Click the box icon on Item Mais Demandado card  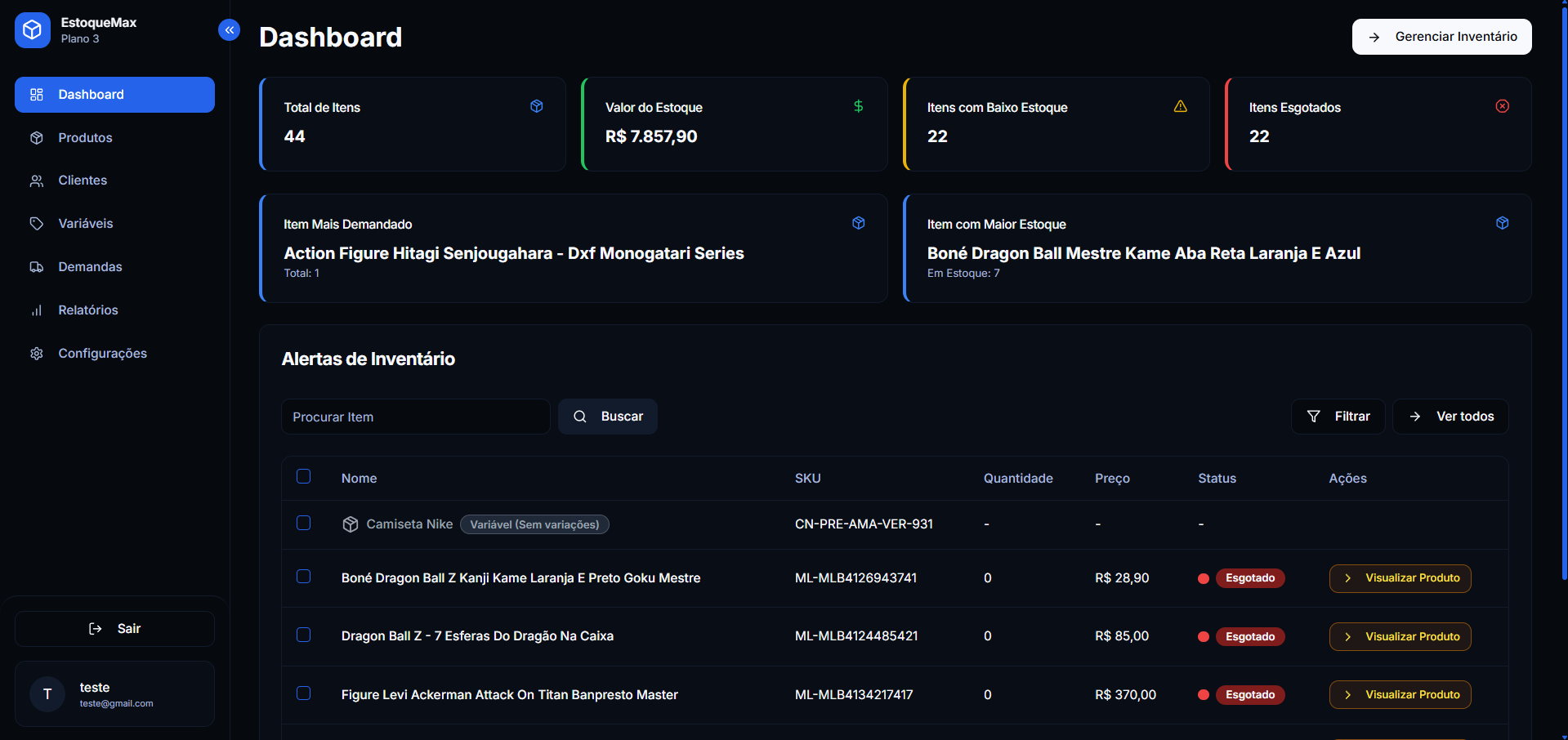tap(858, 223)
